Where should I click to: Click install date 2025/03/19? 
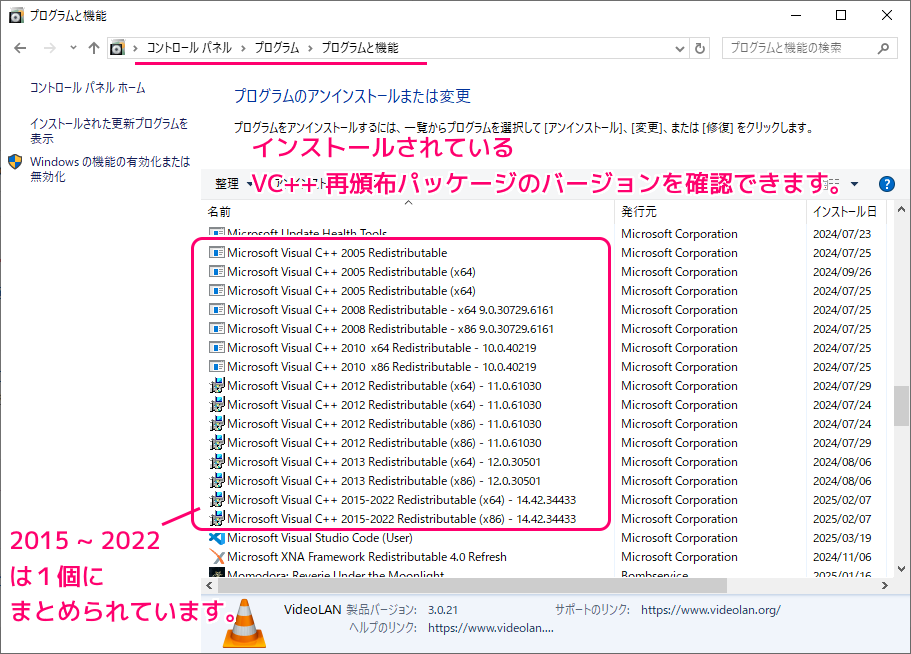(842, 538)
